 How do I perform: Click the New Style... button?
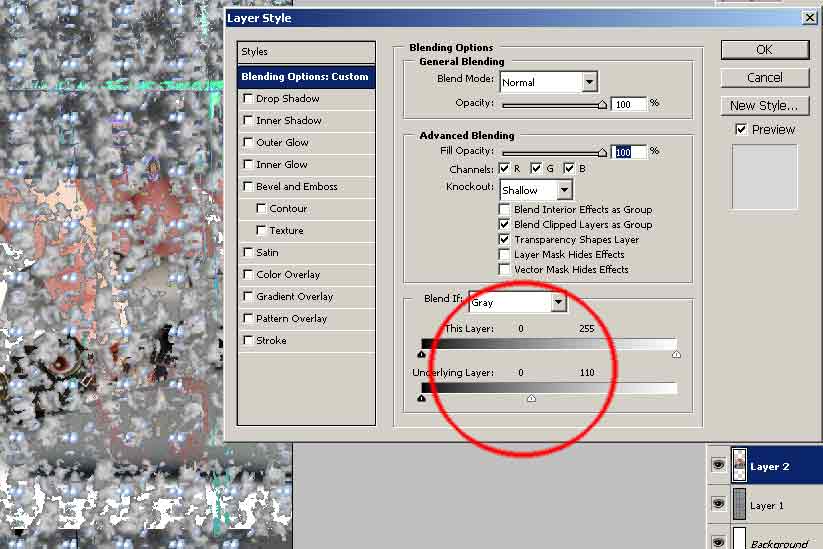click(765, 105)
